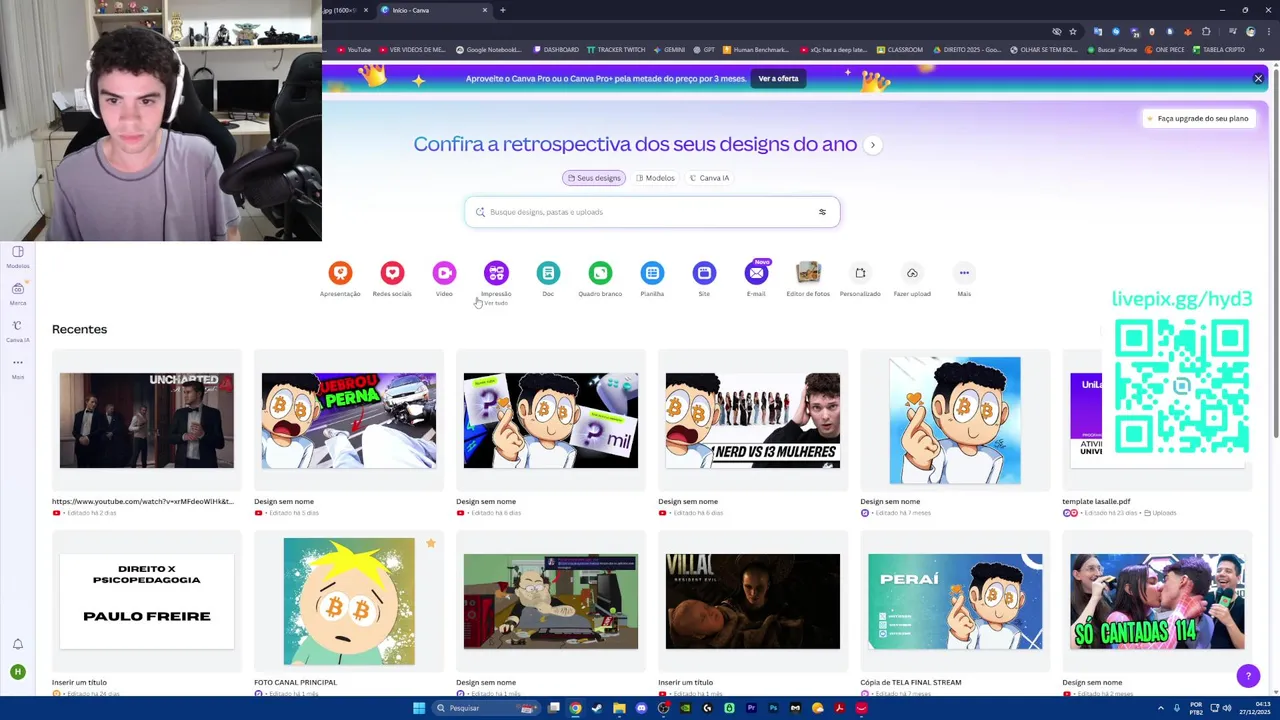1280x720 pixels.
Task: Dismiss the Canva Pro promo banner
Action: tap(1258, 78)
